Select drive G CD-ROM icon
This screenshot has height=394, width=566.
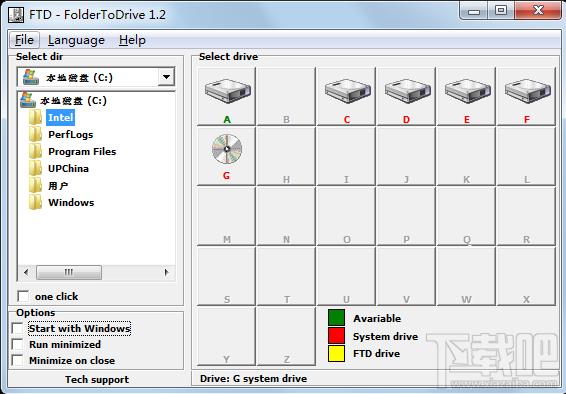[227, 149]
